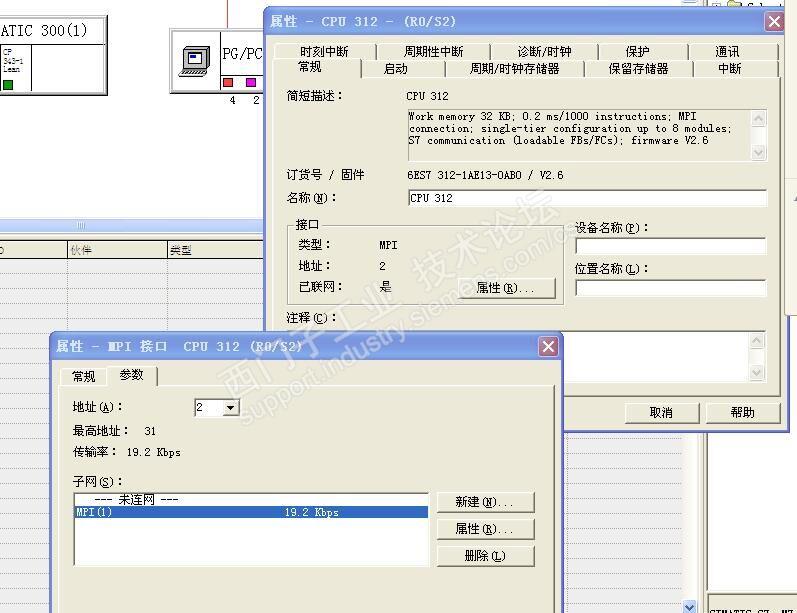Open the 地址(A) address dropdown
The image size is (797, 613).
(231, 408)
